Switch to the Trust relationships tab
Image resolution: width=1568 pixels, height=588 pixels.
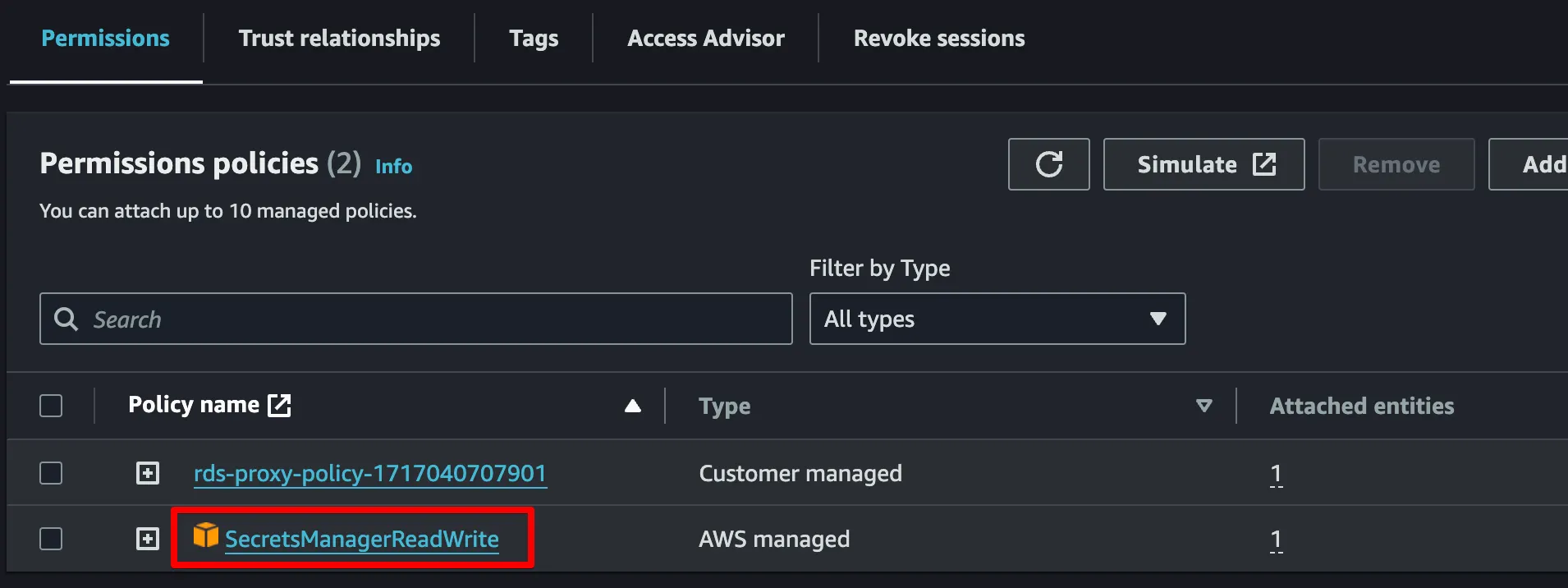click(x=339, y=39)
